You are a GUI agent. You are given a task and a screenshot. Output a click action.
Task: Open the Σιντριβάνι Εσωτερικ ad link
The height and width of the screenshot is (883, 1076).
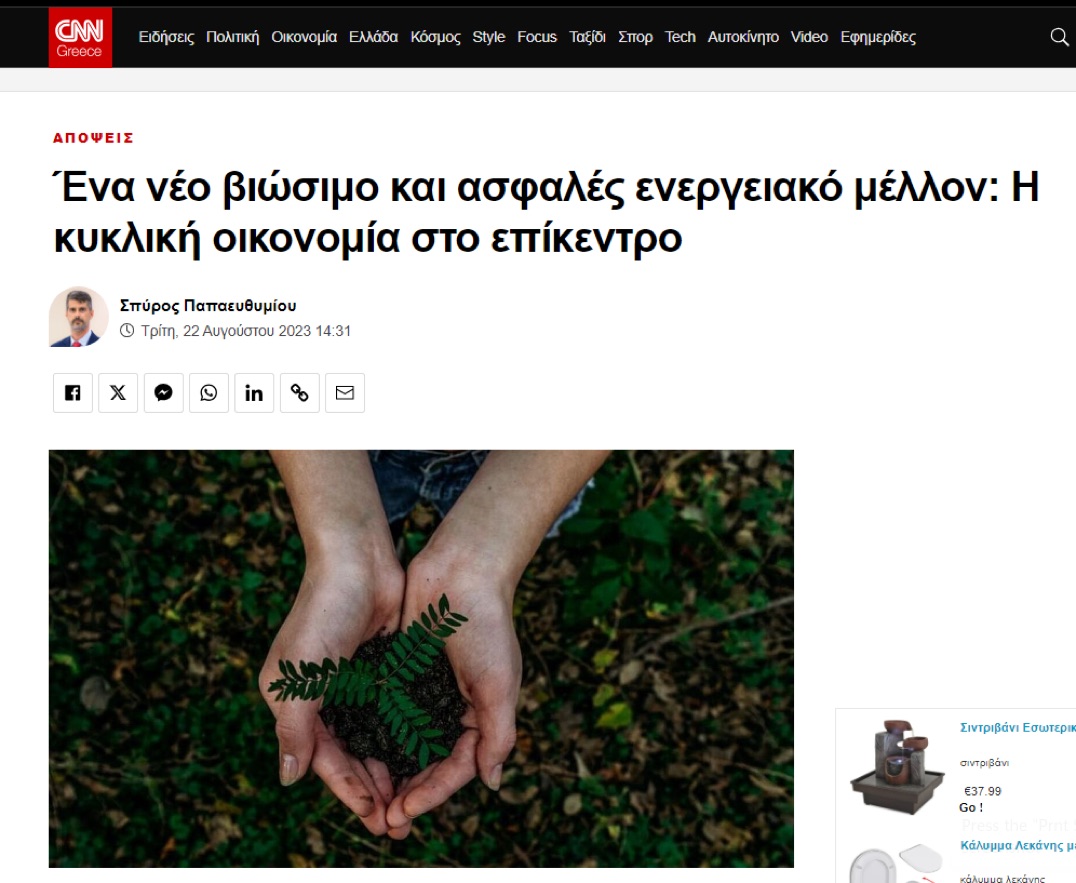point(1017,727)
